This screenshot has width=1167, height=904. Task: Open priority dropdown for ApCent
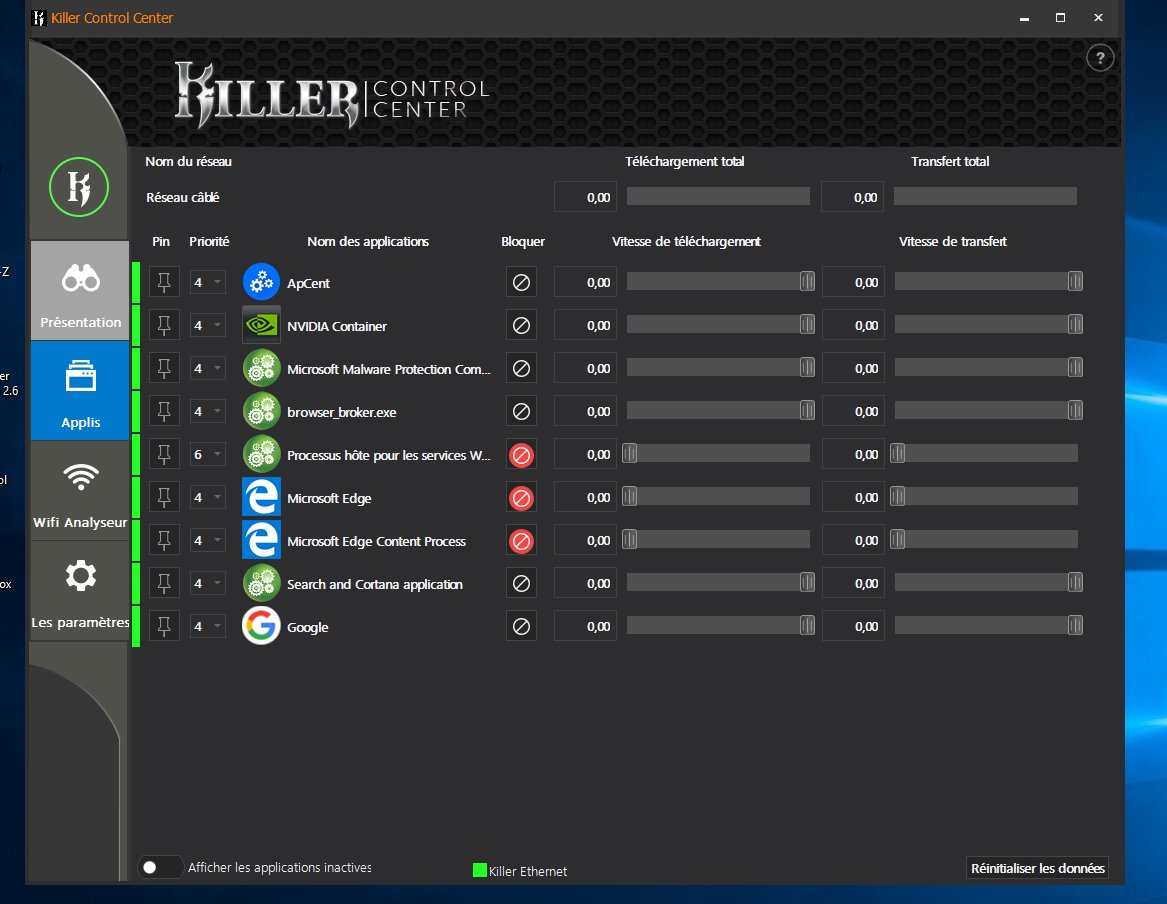pyautogui.click(x=208, y=283)
